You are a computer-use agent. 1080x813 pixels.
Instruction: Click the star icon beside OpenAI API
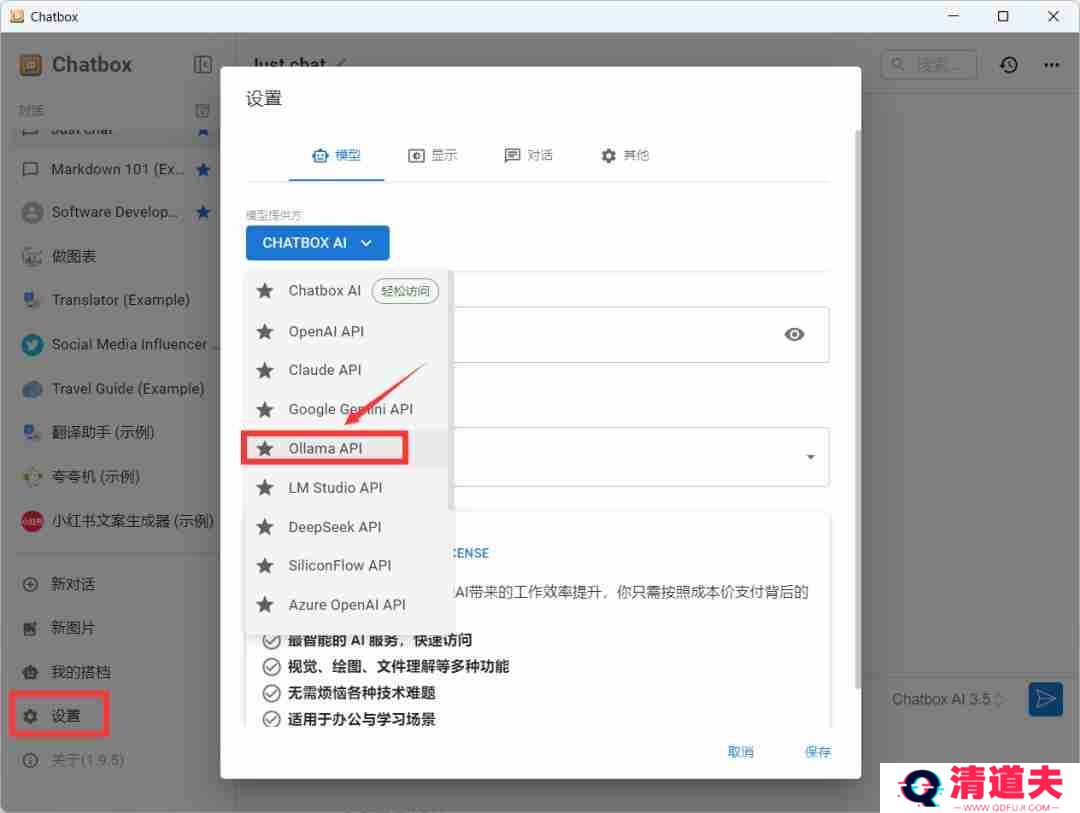(x=265, y=331)
